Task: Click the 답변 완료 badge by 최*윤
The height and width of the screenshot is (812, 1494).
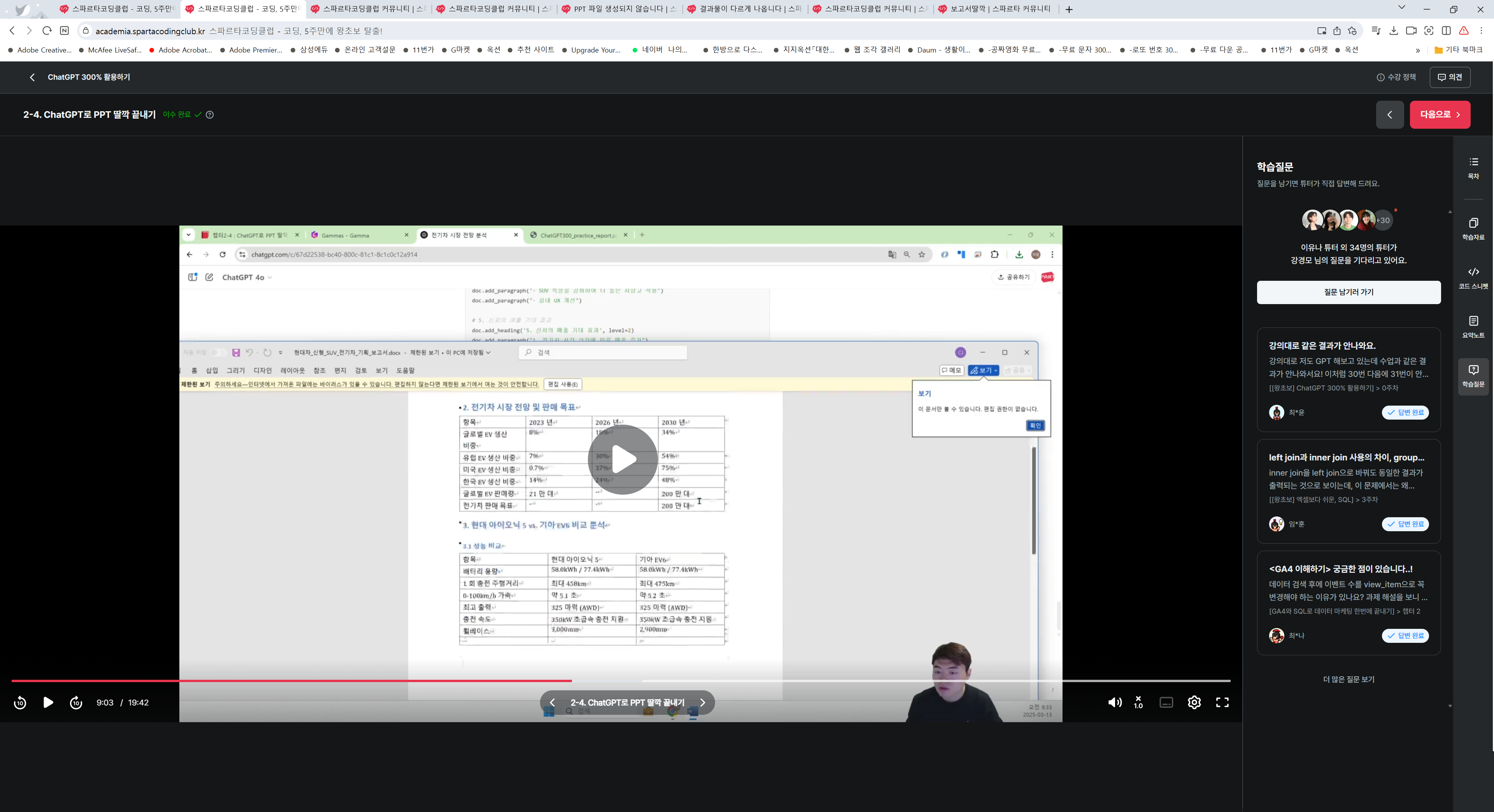Action: coord(1405,413)
